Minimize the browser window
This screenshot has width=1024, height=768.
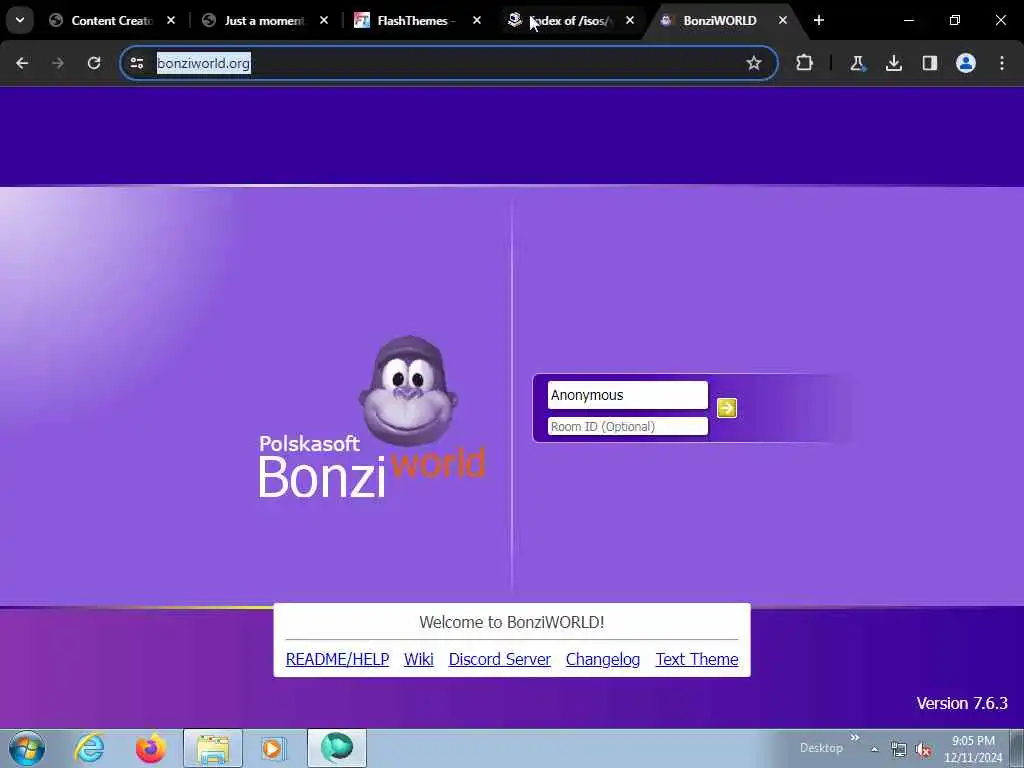pos(908,20)
